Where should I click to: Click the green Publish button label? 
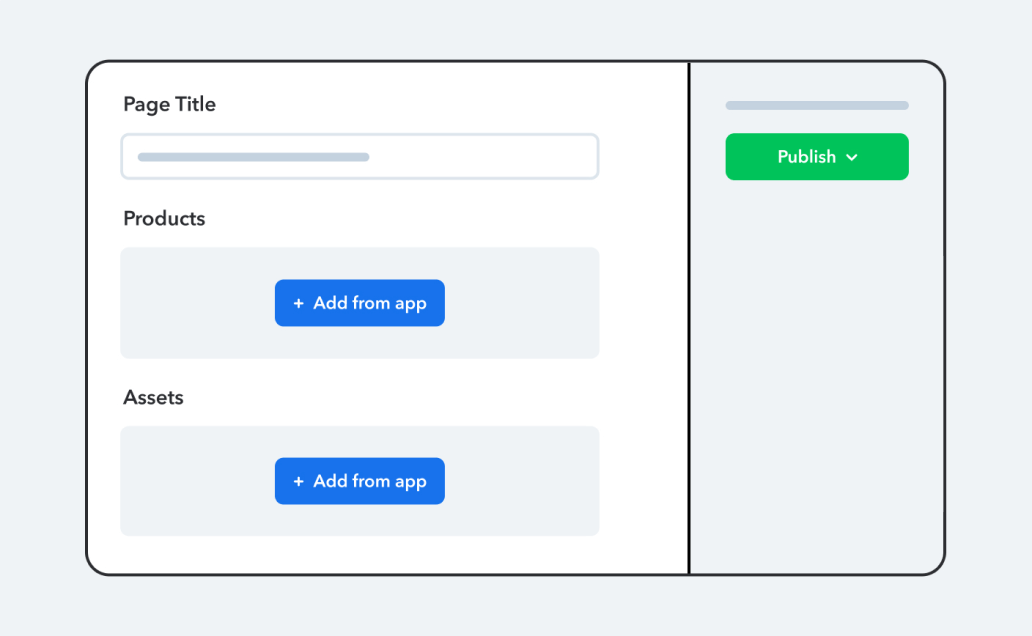806,157
